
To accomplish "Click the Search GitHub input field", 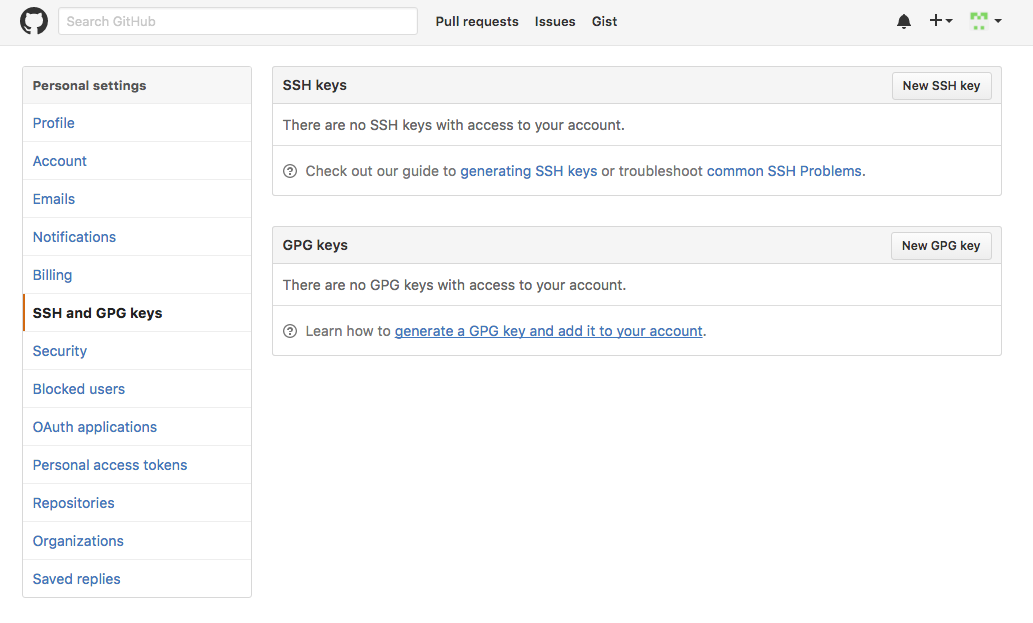I will 237,20.
